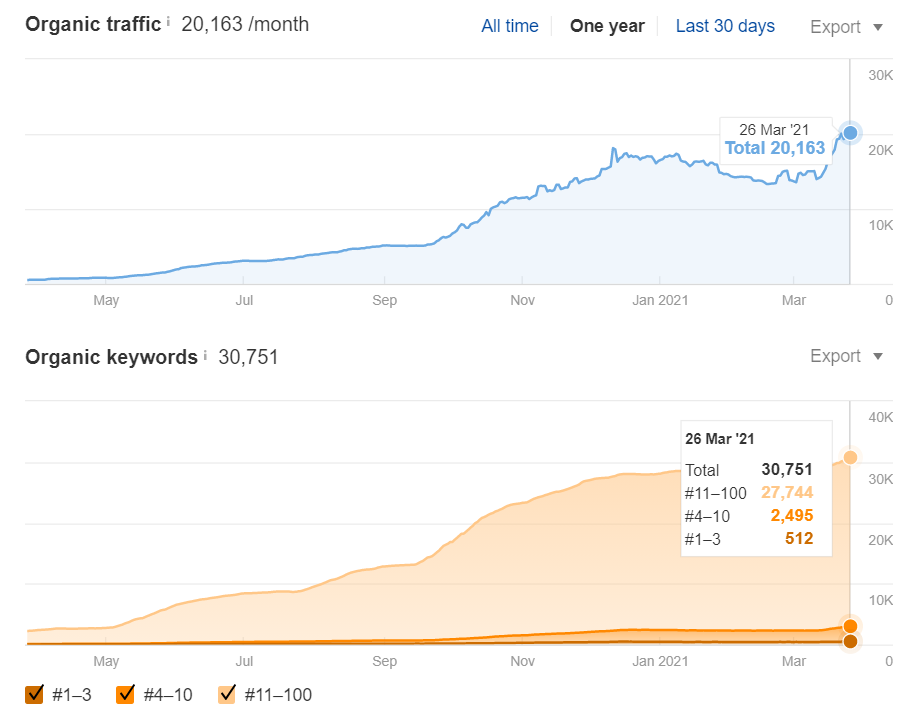
Task: Click the medium orange #4–10 endpoint marker
Action: point(850,626)
